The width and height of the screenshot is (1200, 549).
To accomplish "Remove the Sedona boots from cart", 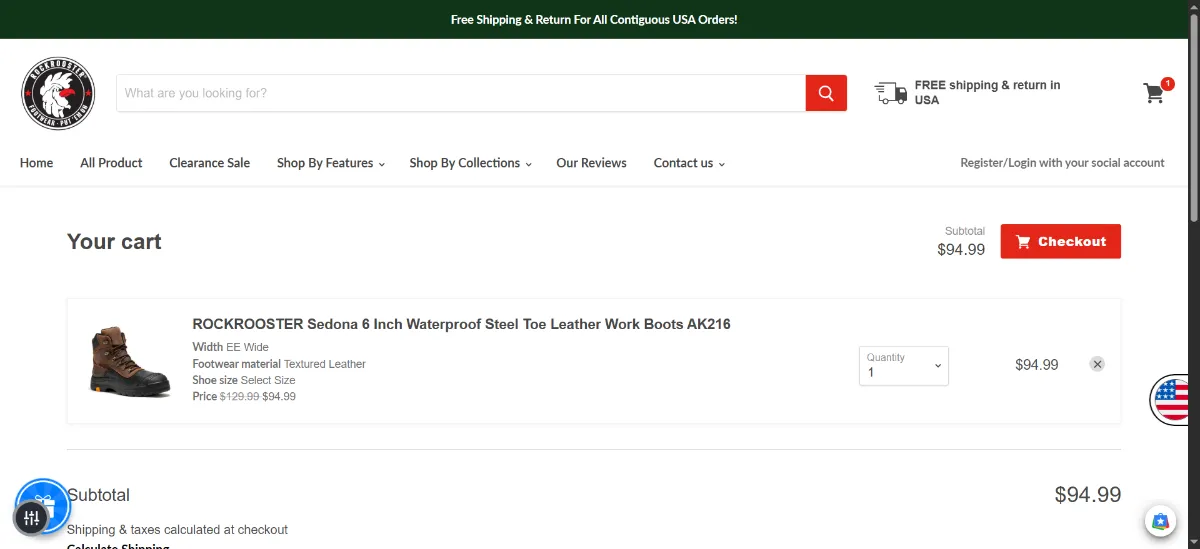I will (1097, 364).
